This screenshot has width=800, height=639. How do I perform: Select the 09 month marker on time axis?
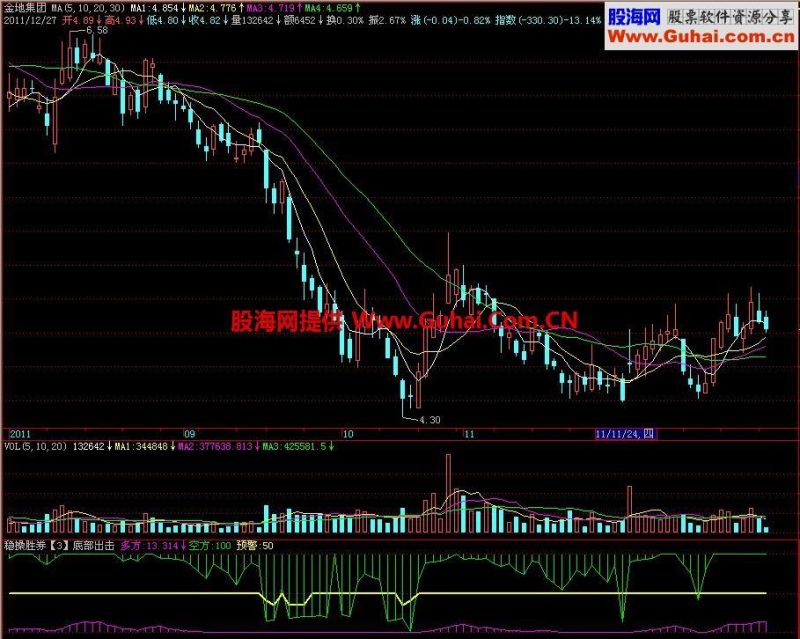(190, 434)
